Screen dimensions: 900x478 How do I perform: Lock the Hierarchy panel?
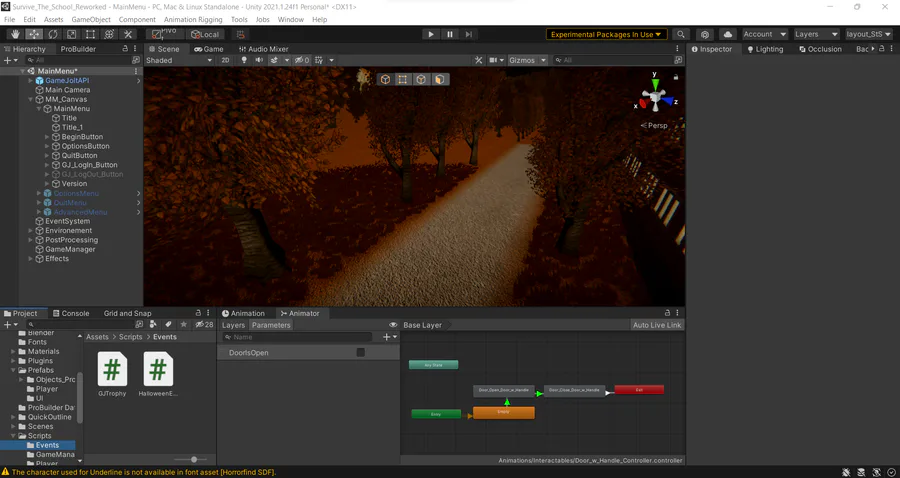(125, 49)
